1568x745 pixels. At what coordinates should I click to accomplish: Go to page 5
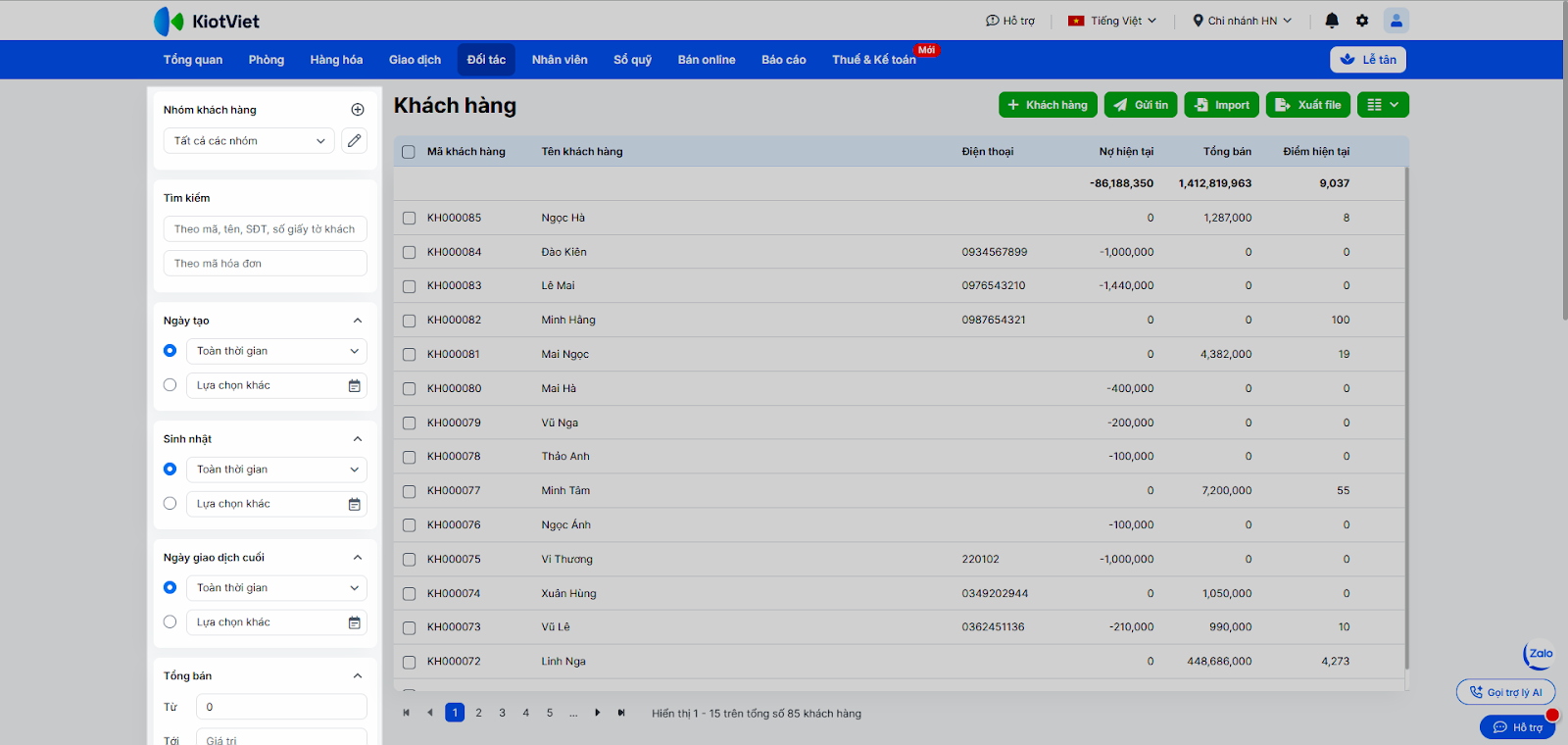[x=550, y=713]
